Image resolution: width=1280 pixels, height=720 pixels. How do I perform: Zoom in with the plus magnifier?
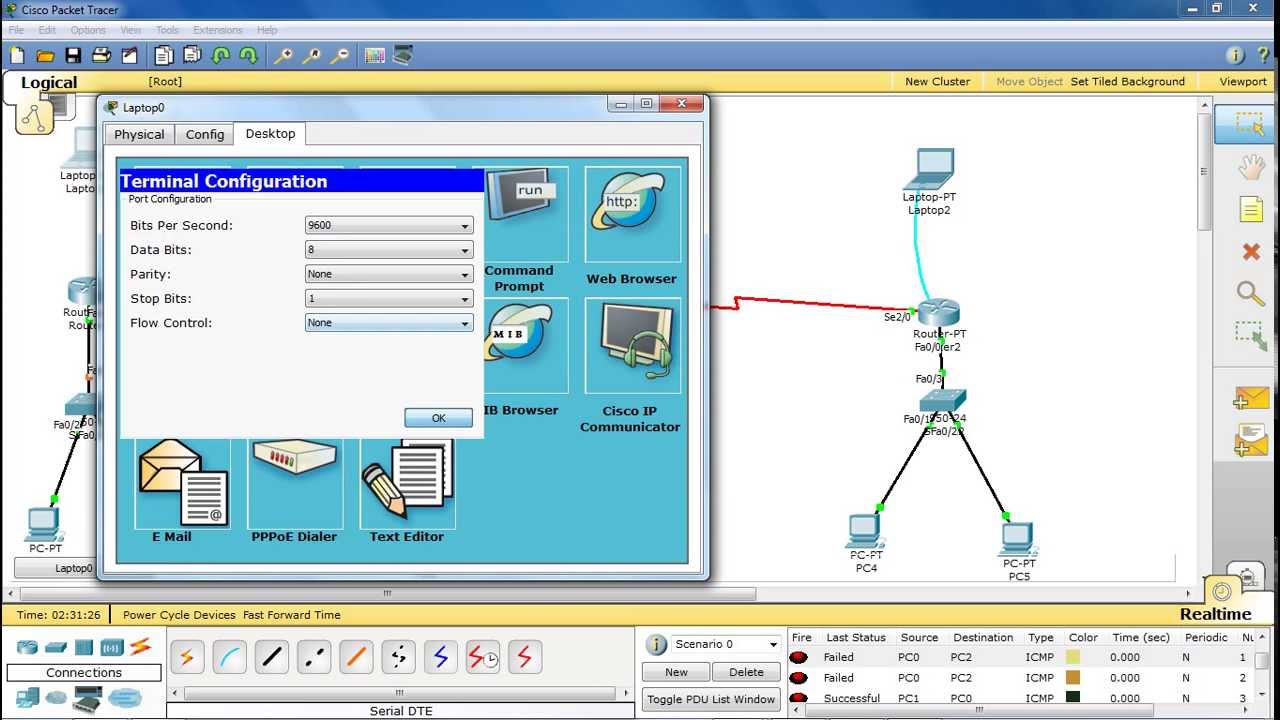pyautogui.click(x=283, y=56)
